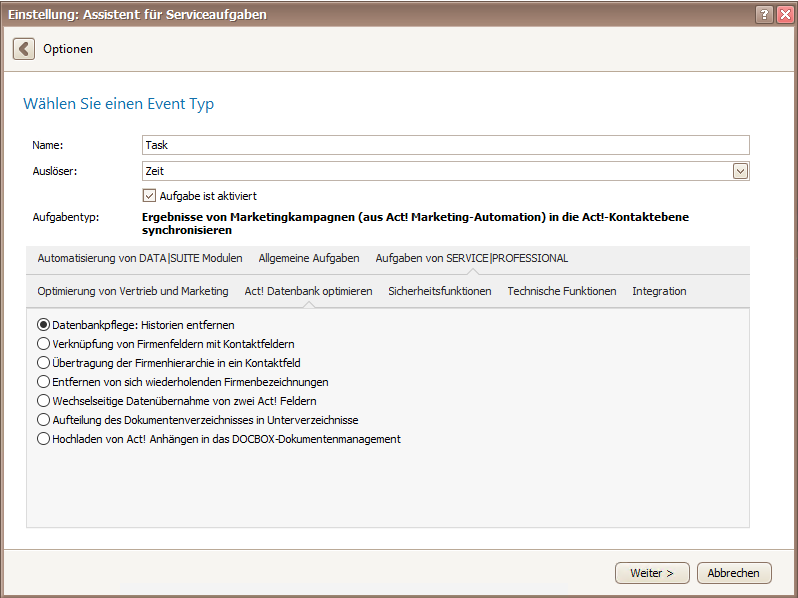Click the Wählen Sie einen Event Typ heading

[x=119, y=104]
